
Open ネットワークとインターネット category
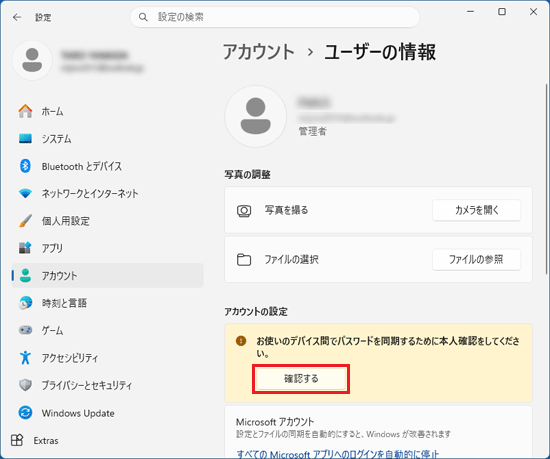click(107, 193)
